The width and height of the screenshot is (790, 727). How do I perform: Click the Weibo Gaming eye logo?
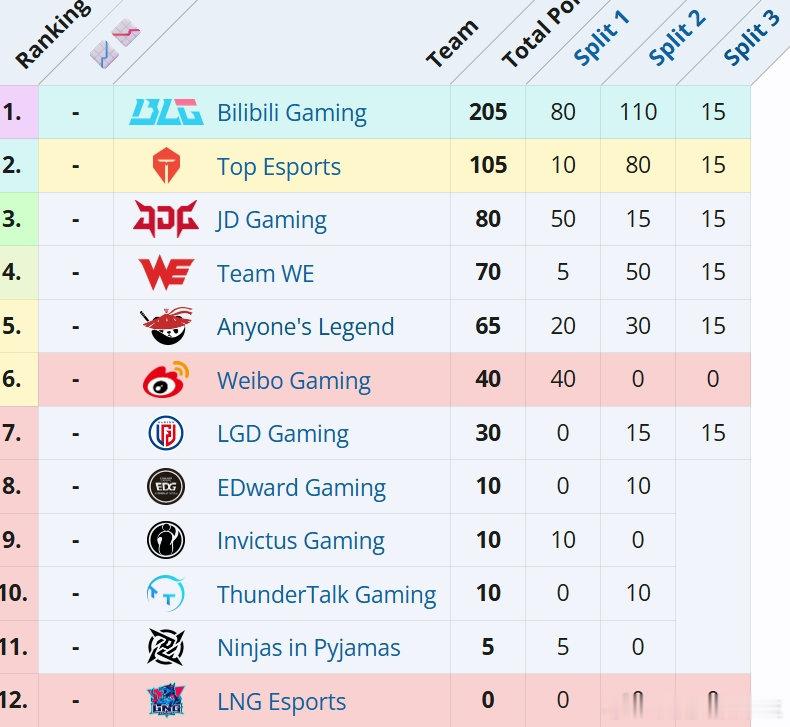tap(166, 379)
